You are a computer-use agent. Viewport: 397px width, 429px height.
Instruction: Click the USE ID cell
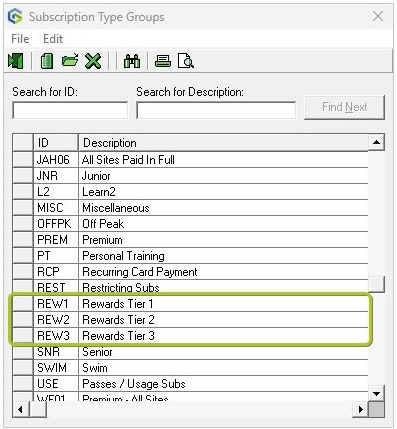point(56,384)
